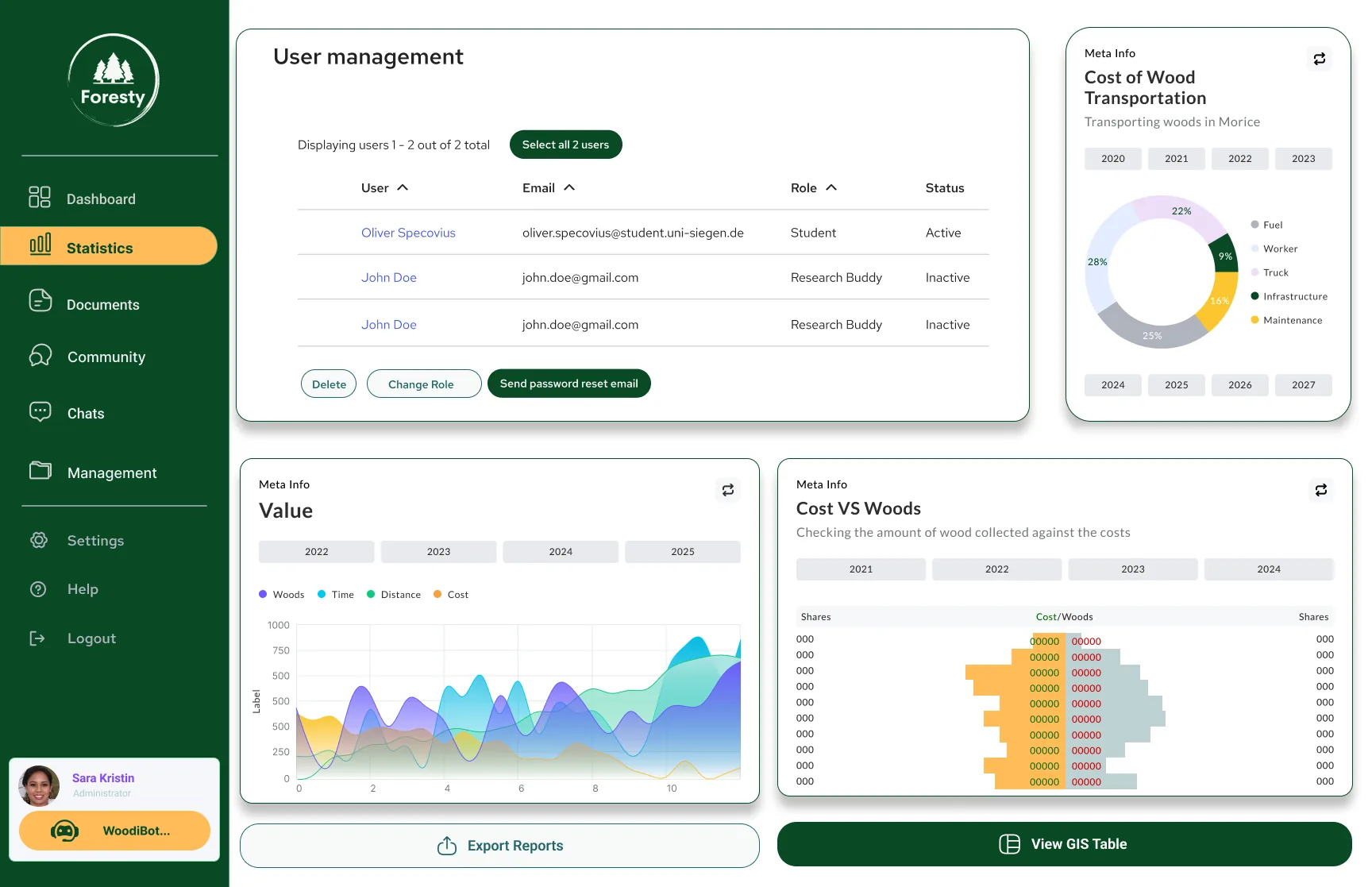The height and width of the screenshot is (887, 1372).
Task: Sort table by User column arrow
Action: point(403,187)
